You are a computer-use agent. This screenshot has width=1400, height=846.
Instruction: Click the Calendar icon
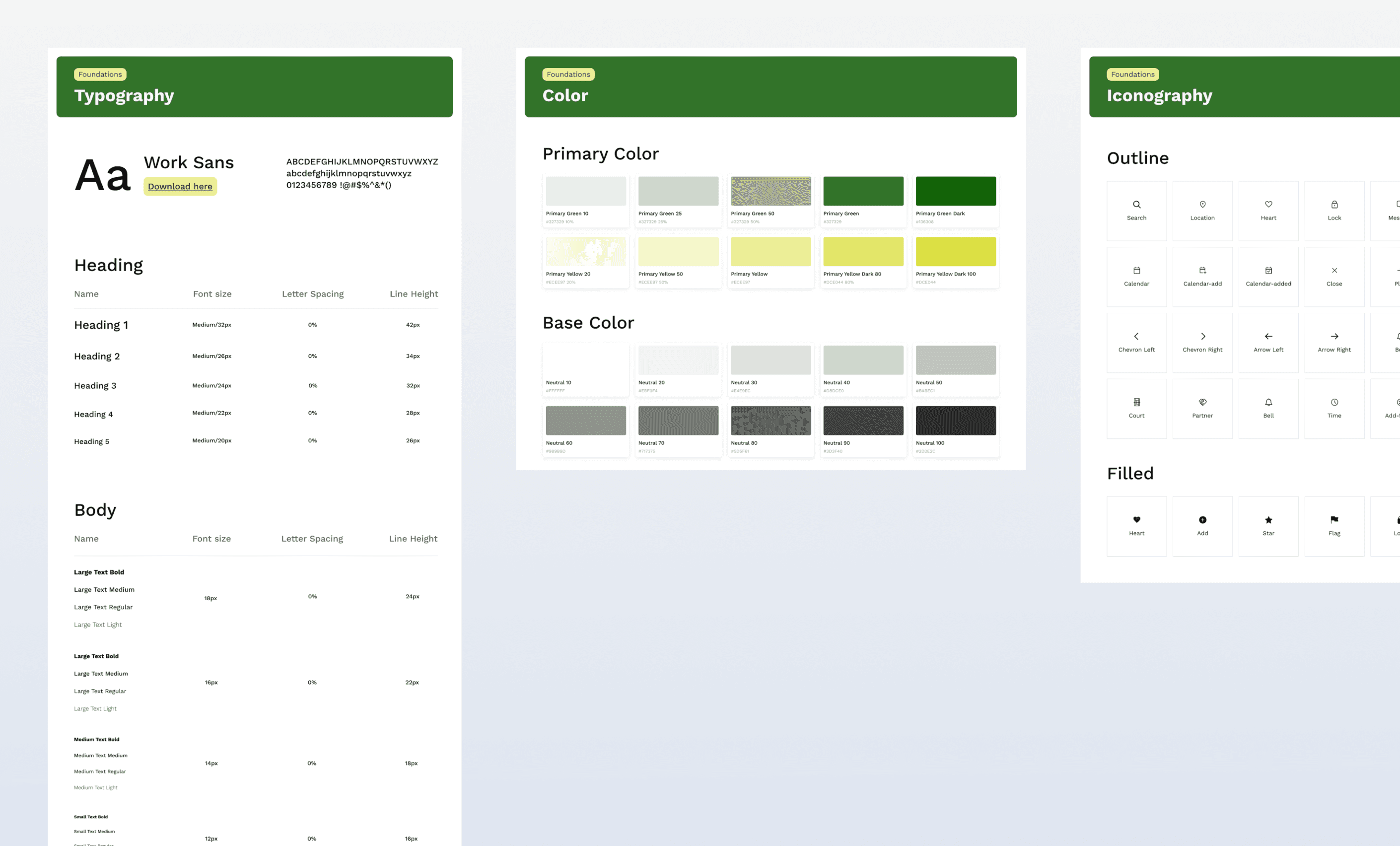(1136, 271)
